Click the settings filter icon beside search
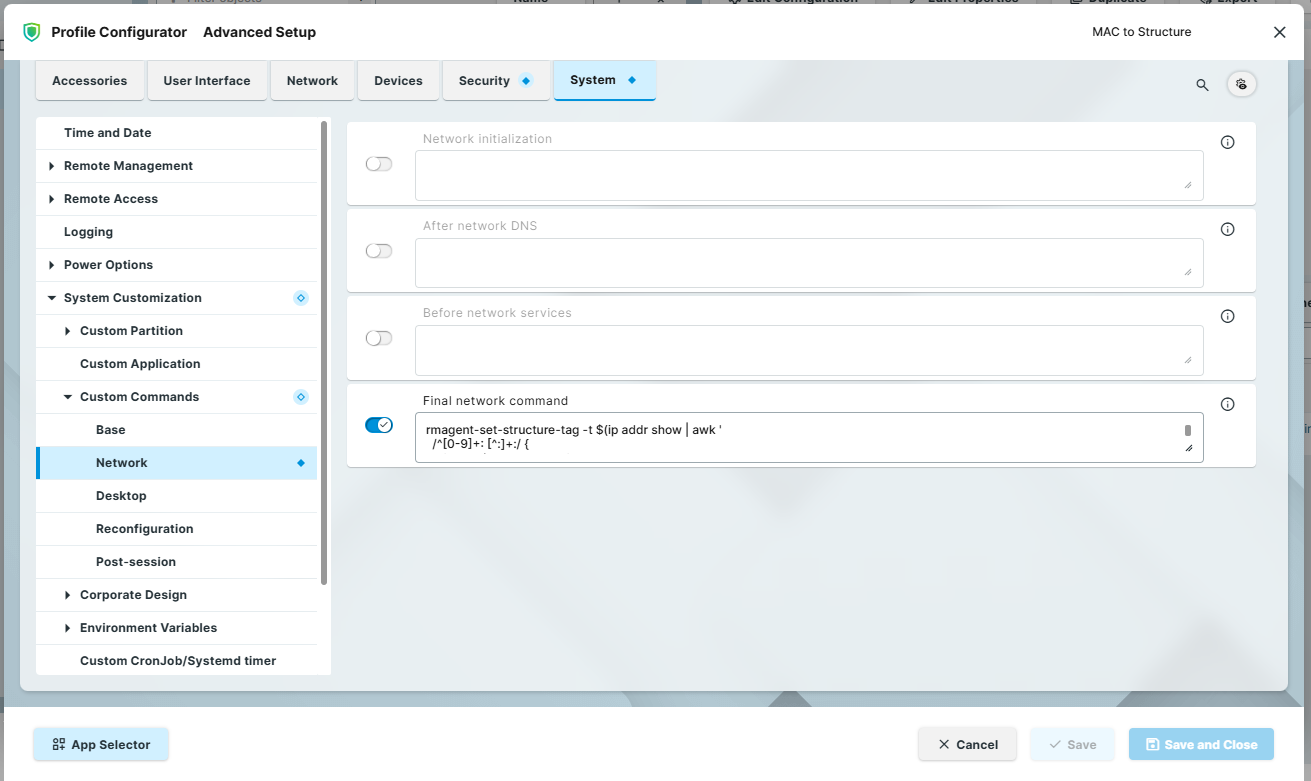 (x=1241, y=84)
